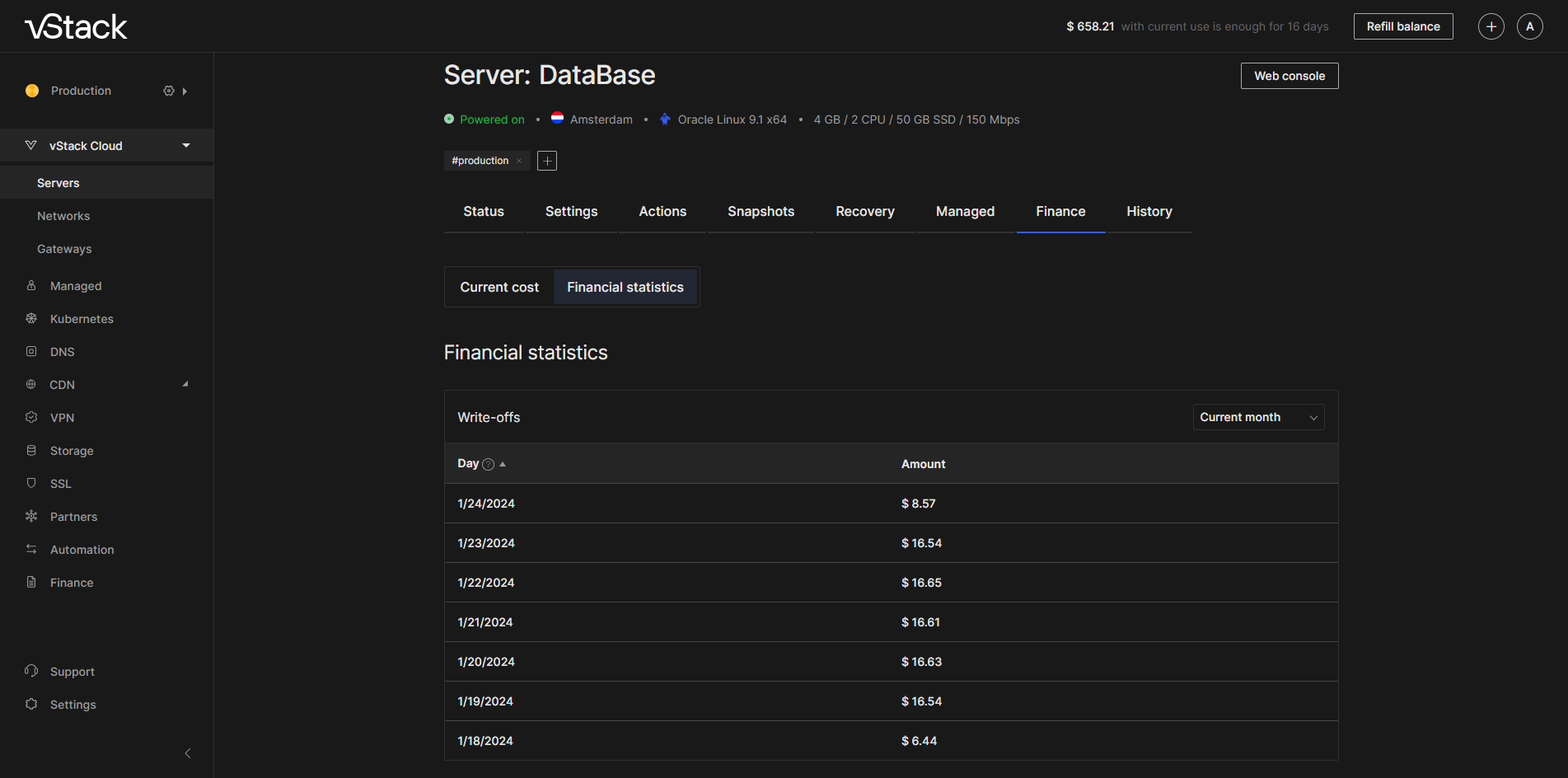Click the 1/18/2024 row date
This screenshot has width=1568, height=778.
click(x=485, y=741)
